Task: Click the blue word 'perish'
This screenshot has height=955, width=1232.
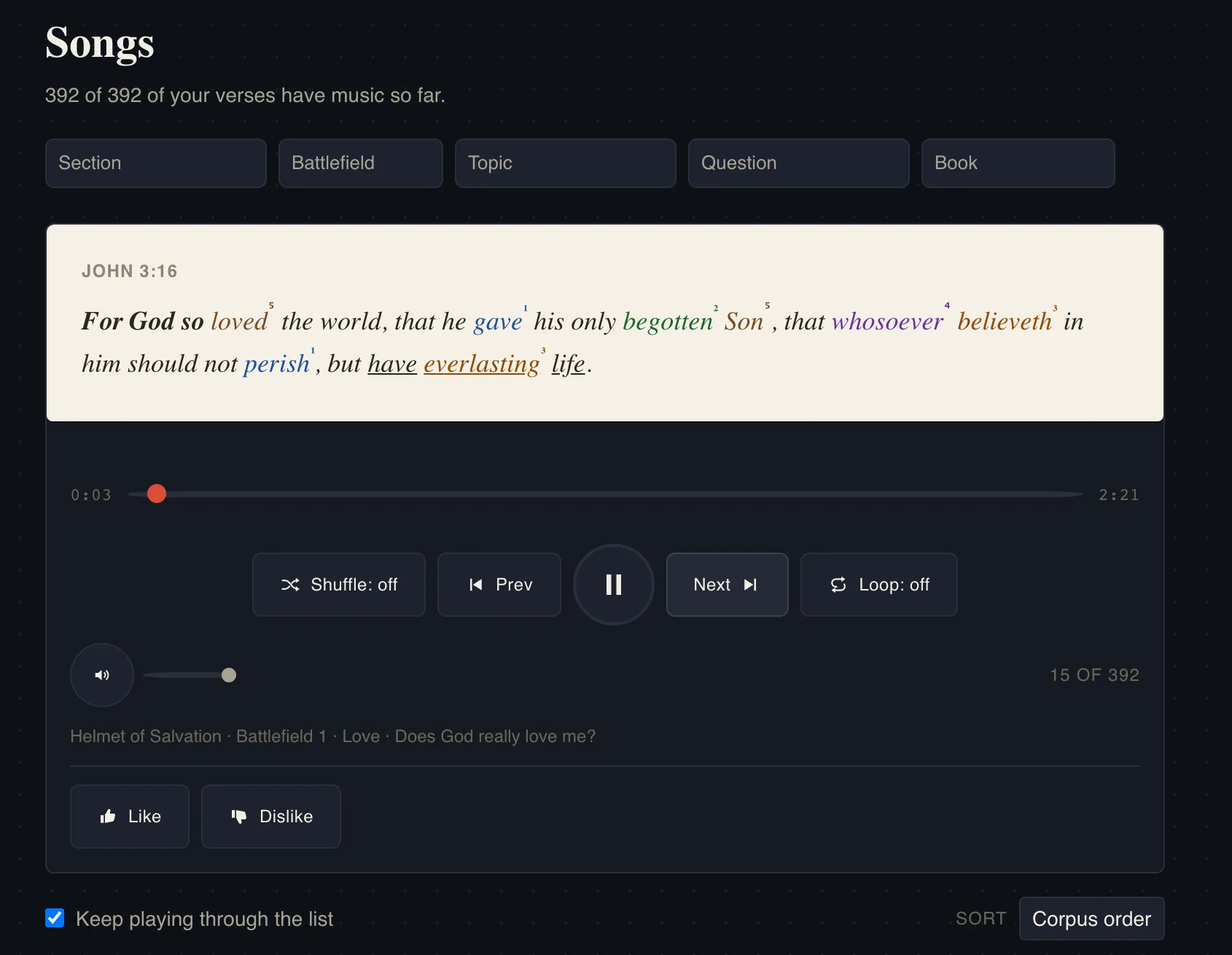Action: coord(276,364)
